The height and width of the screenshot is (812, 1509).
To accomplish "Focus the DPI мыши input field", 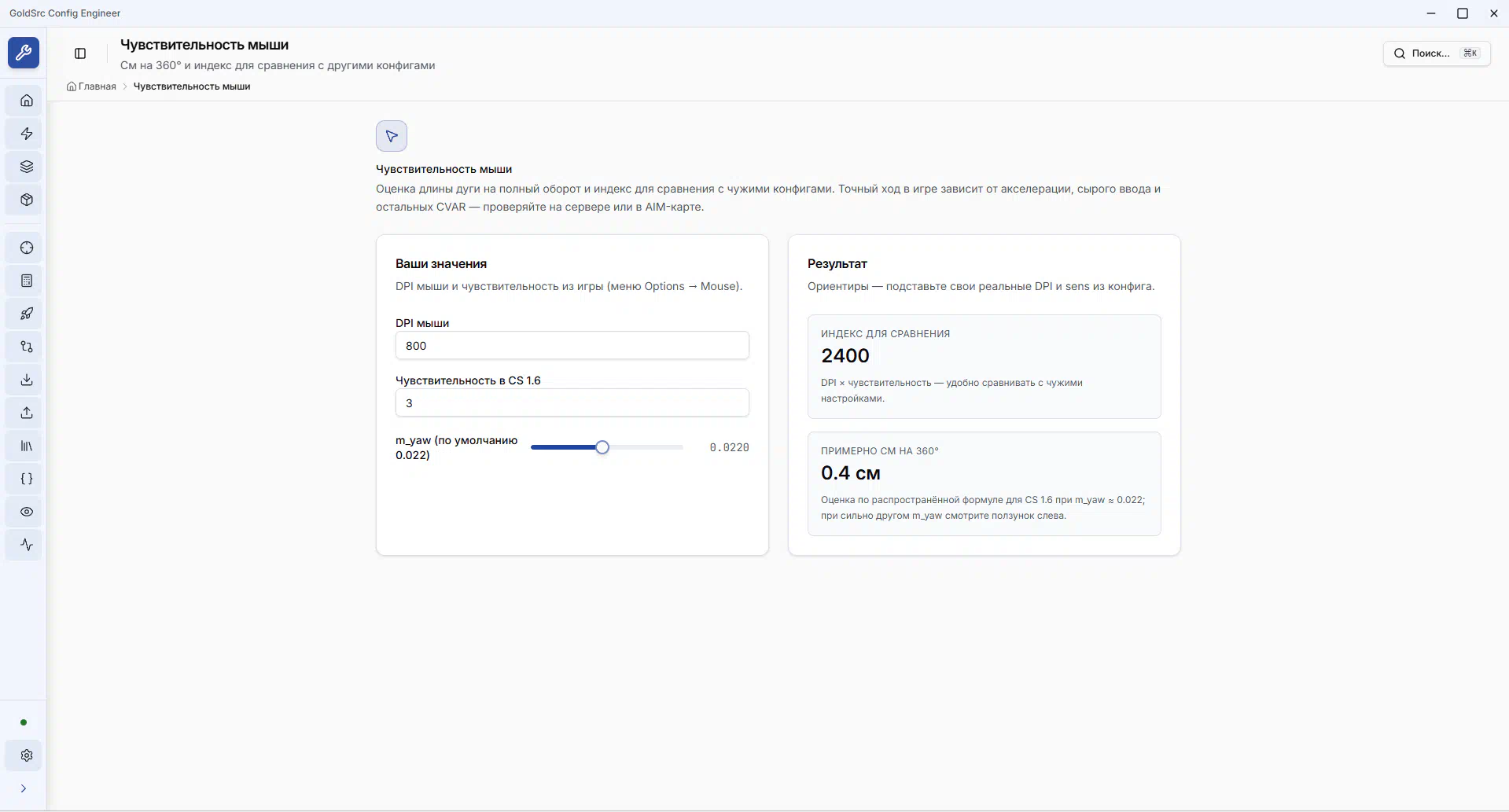I will 572,346.
